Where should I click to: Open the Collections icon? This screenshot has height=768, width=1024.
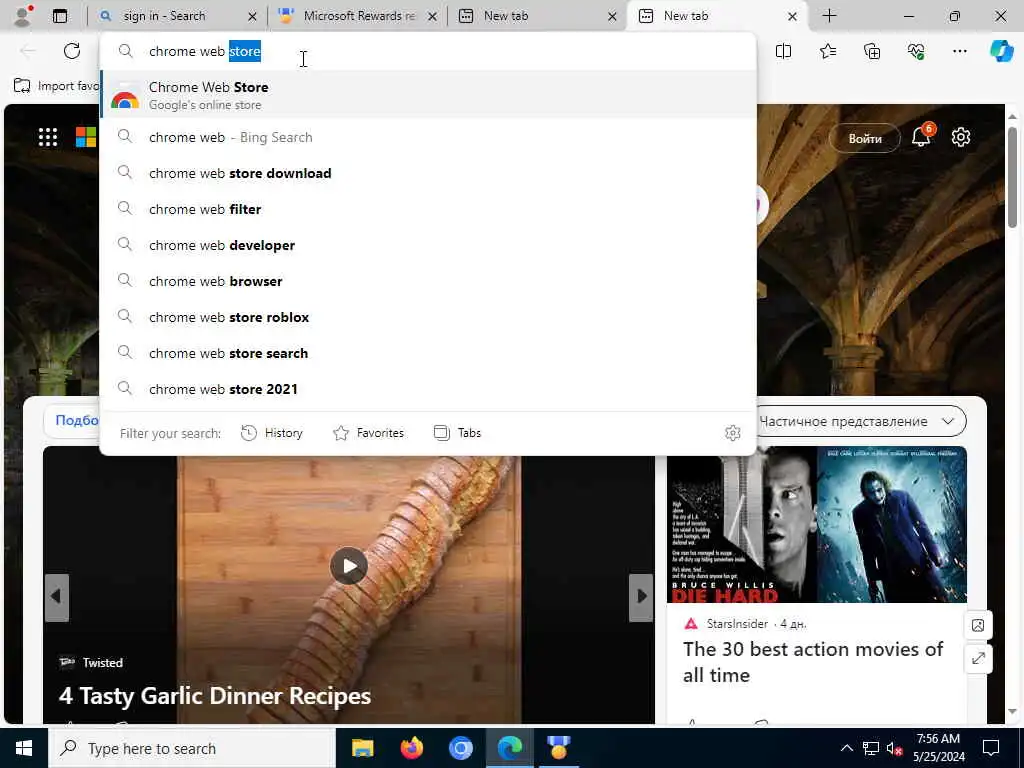[872, 51]
